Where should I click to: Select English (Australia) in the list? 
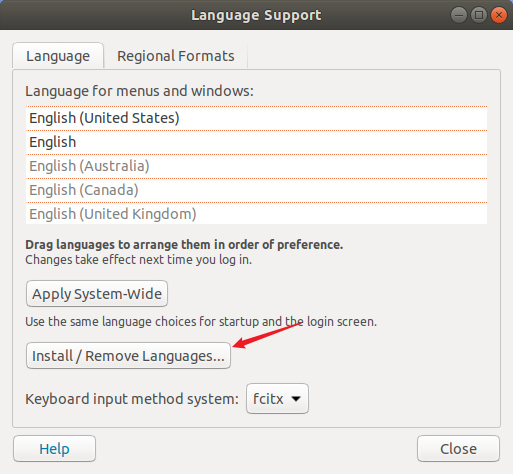coord(256,166)
